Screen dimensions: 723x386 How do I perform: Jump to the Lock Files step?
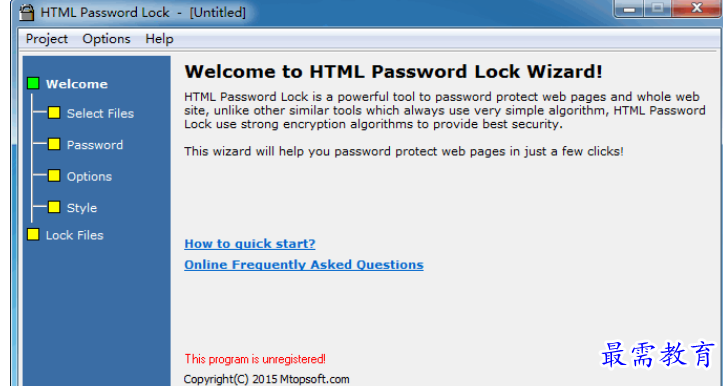coord(75,235)
